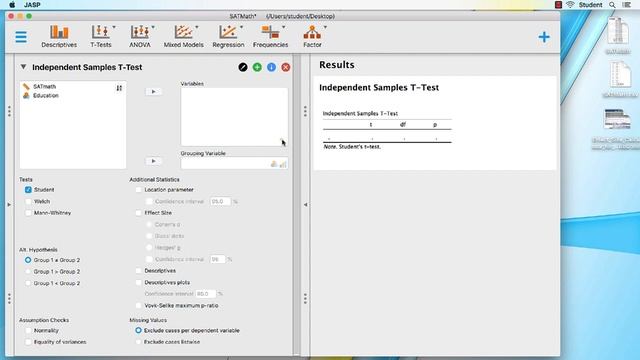The width and height of the screenshot is (640, 360).
Task: Click the blue plus add-modules icon
Action: click(x=544, y=37)
